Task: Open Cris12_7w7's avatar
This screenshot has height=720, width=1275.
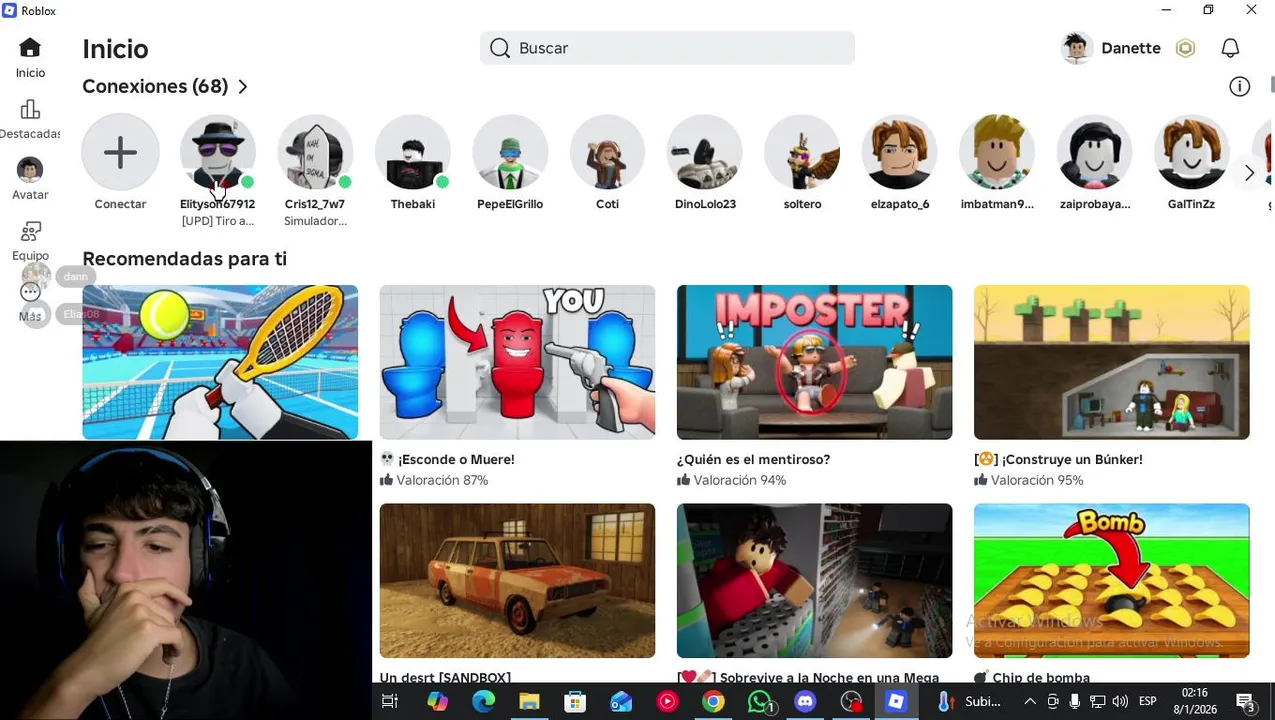Action: (x=315, y=153)
